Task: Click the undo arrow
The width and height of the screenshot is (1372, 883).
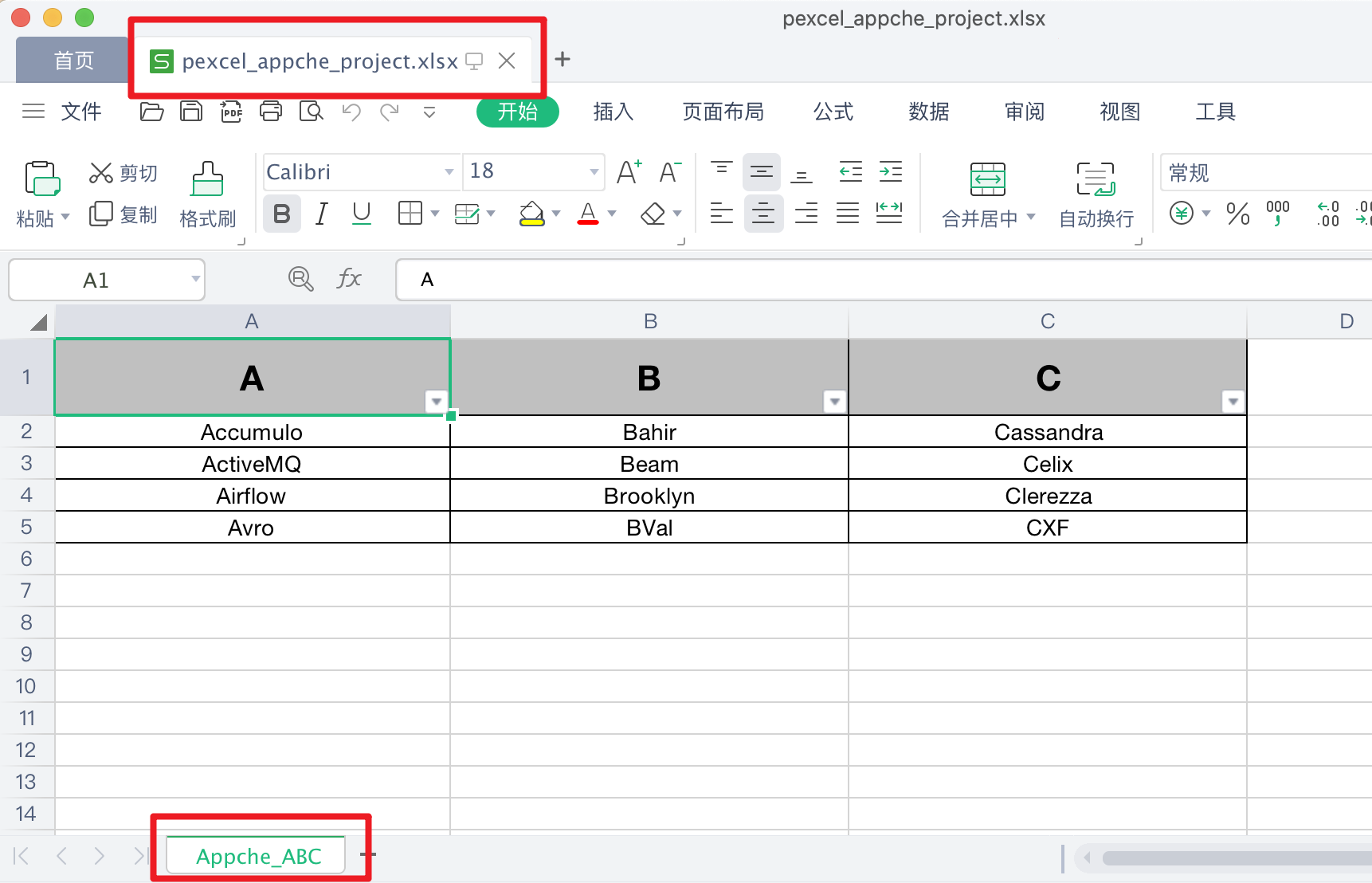Action: coord(351,112)
